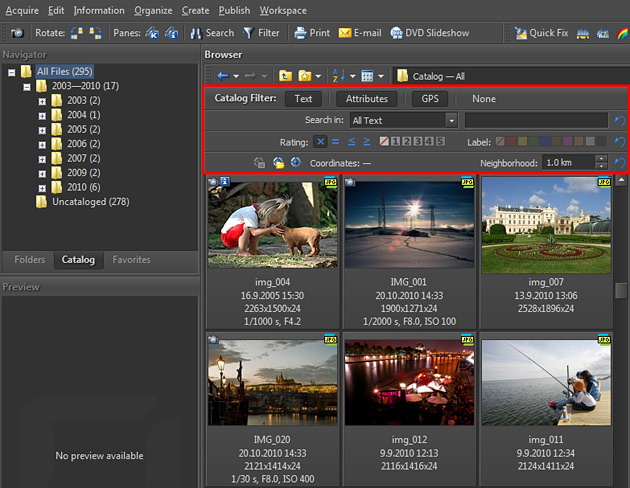
Task: Toggle the Text catalog filter
Action: click(x=303, y=99)
